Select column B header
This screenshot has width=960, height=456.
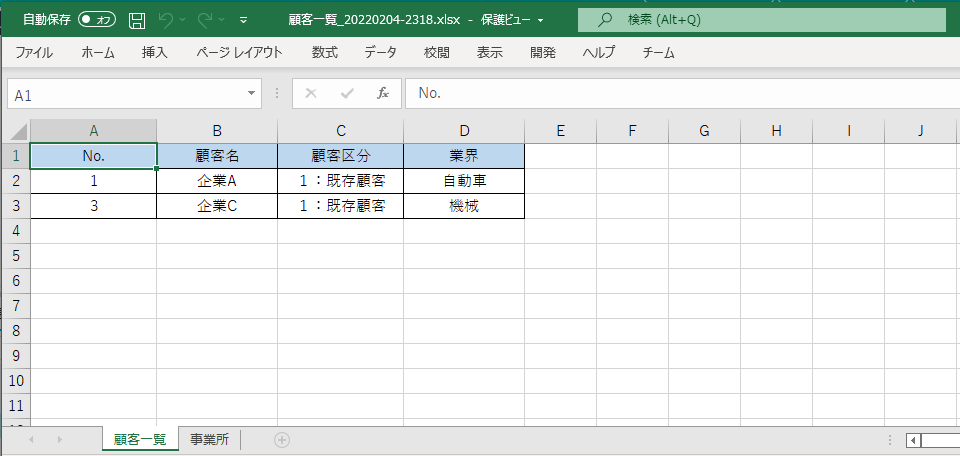pyautogui.click(x=217, y=130)
